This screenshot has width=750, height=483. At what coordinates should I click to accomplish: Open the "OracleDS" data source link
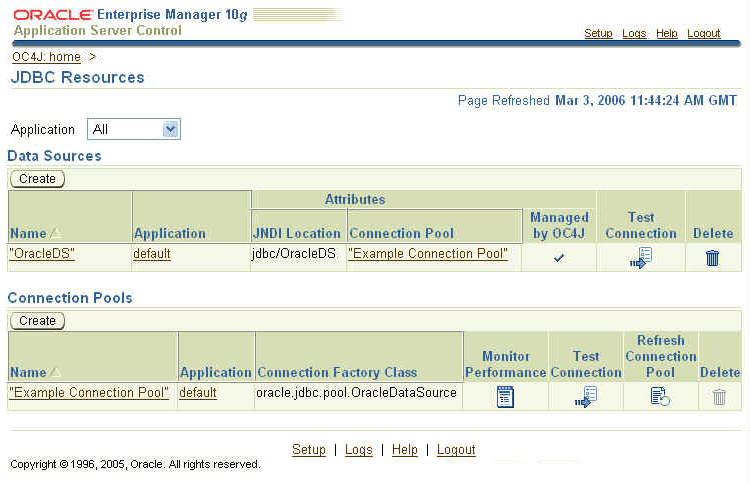[x=42, y=253]
